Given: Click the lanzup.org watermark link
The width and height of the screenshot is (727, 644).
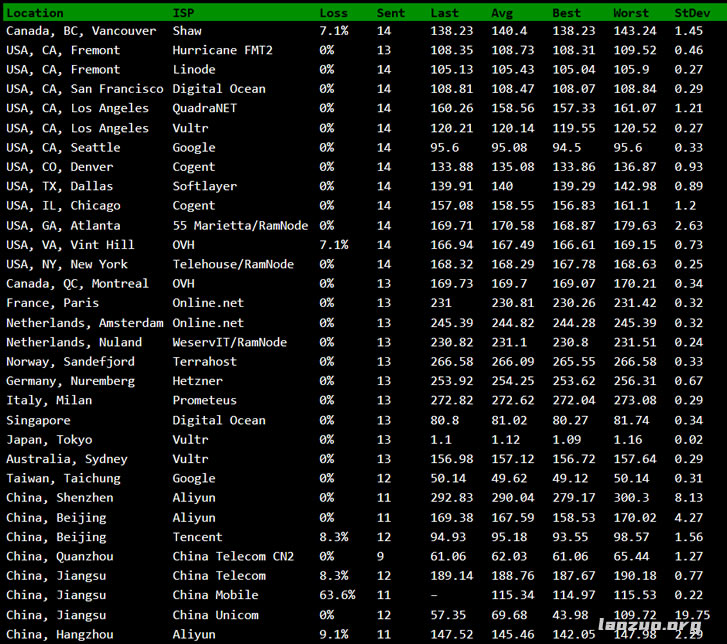Looking at the screenshot, I should tap(664, 627).
